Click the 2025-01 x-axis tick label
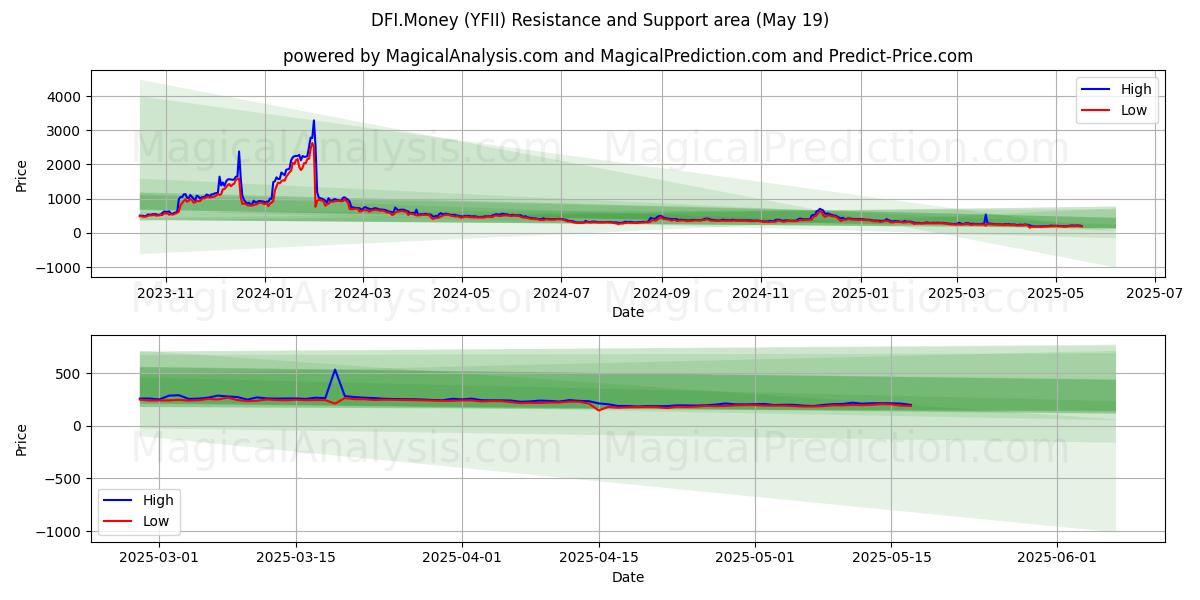Image resolution: width=1200 pixels, height=600 pixels. tap(860, 294)
